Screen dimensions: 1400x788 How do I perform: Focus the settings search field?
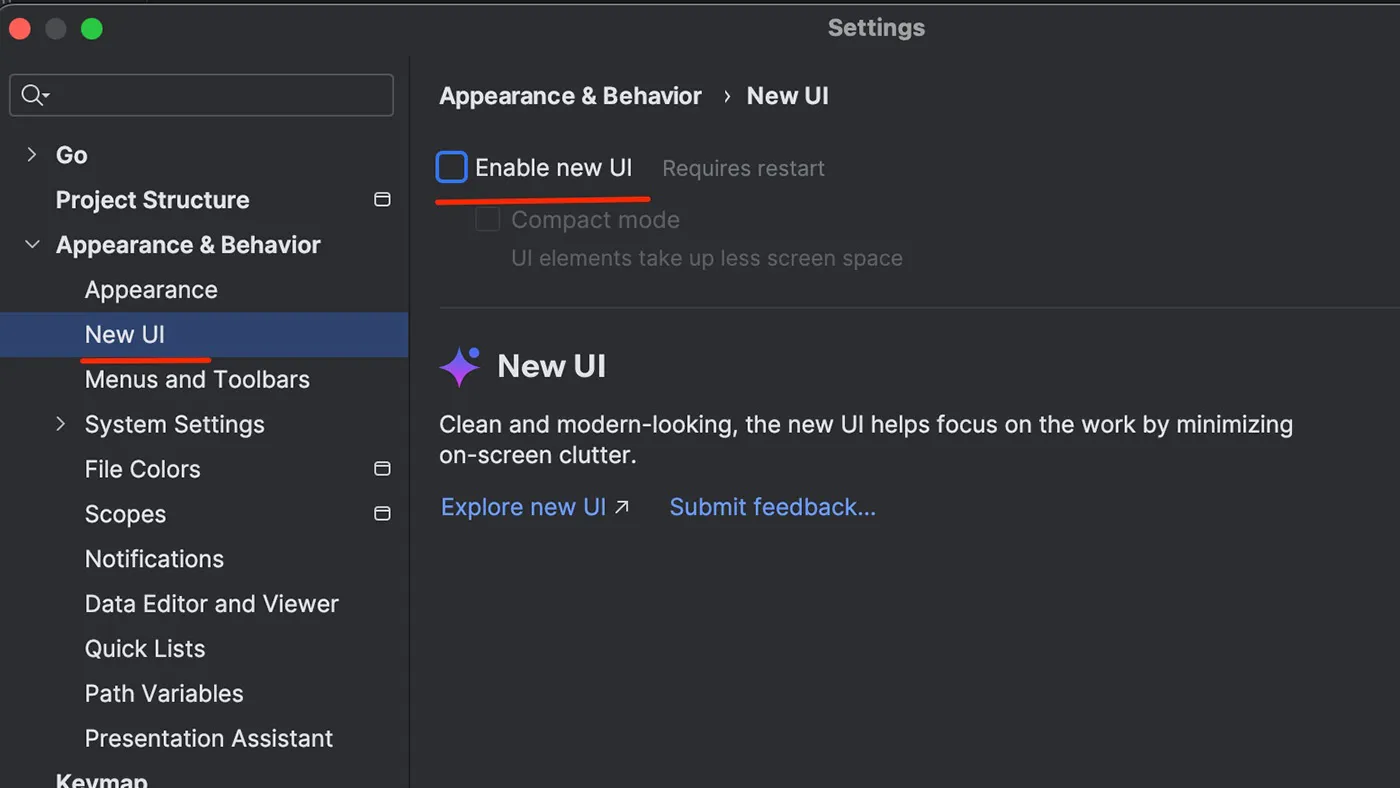215,96
